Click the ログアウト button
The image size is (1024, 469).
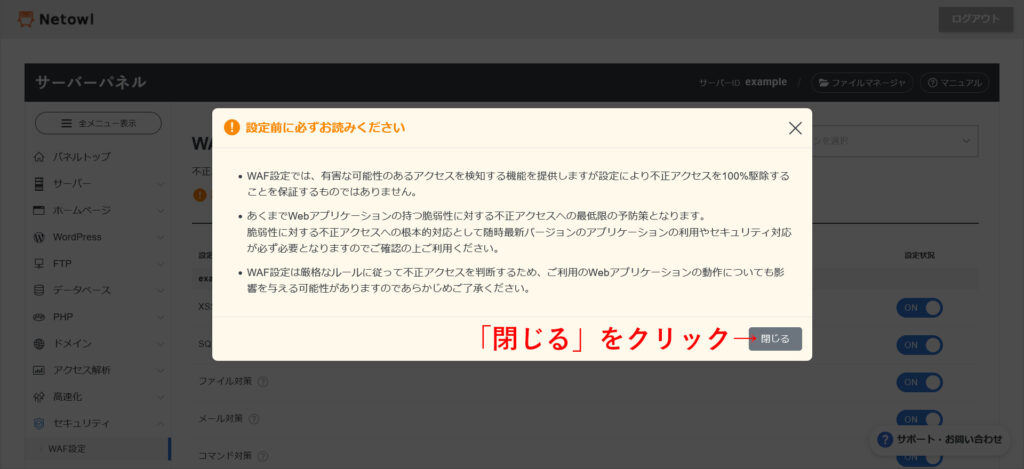point(976,19)
